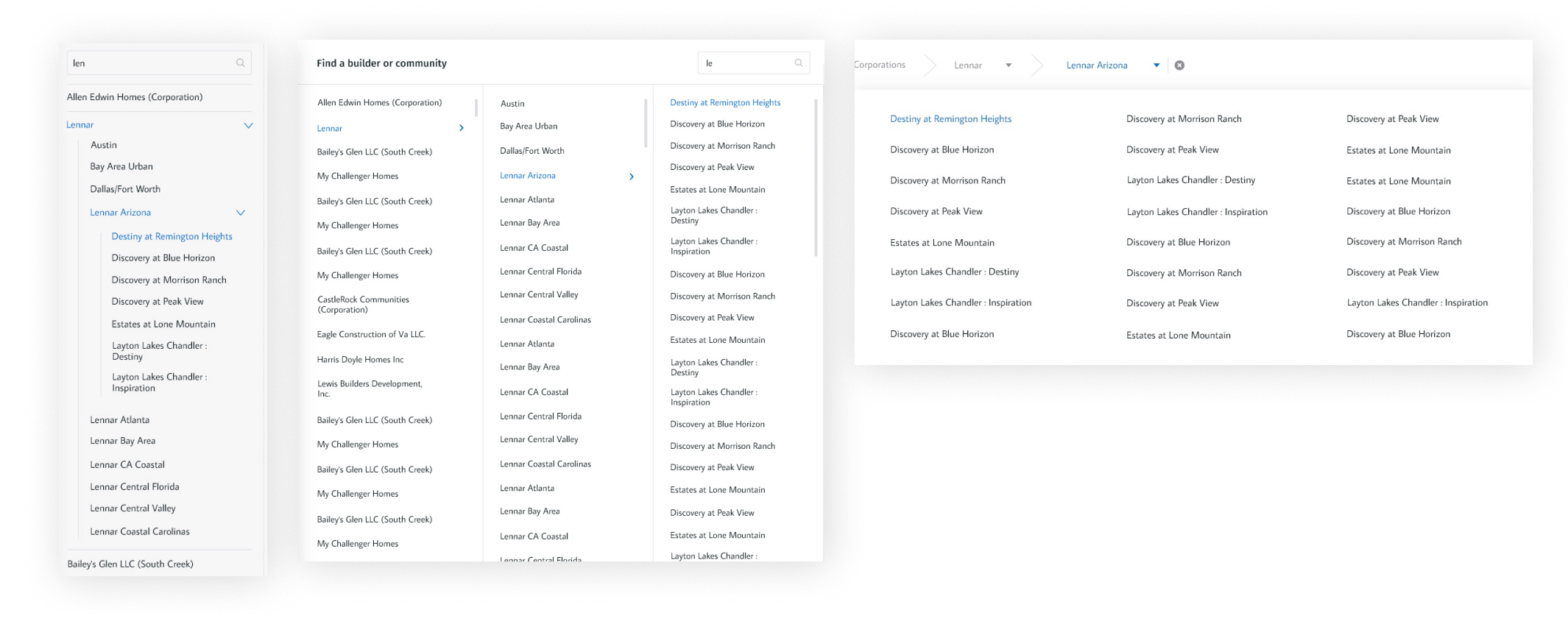
Task: Select Dallas/Fort Worth in the left tree
Action: tap(125, 189)
